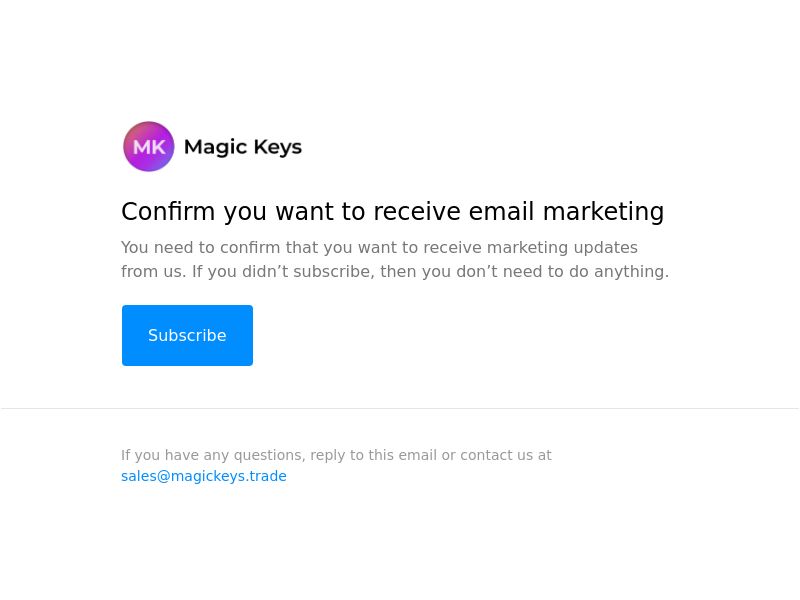The image size is (800, 600).
Task: Click the 'Subscribe' label text on button
Action: click(187, 335)
